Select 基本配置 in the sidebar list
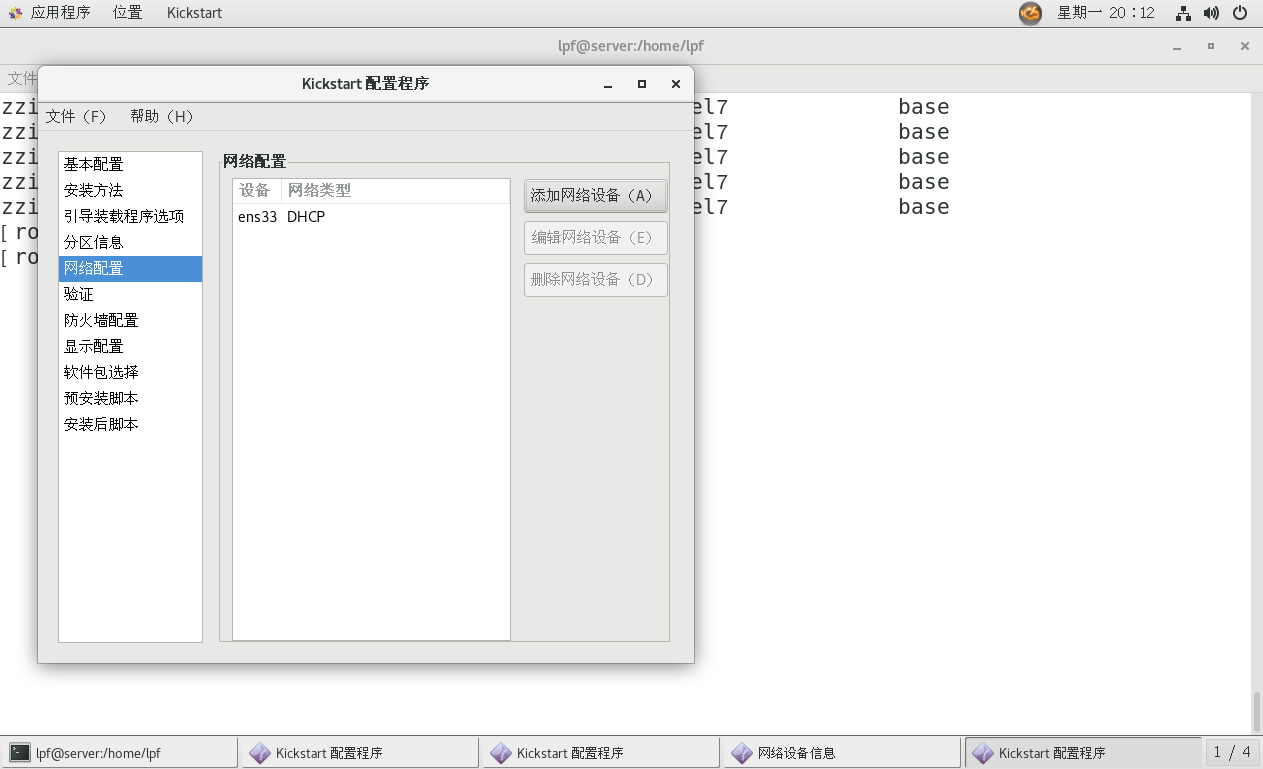The width and height of the screenshot is (1263, 769). coord(130,164)
